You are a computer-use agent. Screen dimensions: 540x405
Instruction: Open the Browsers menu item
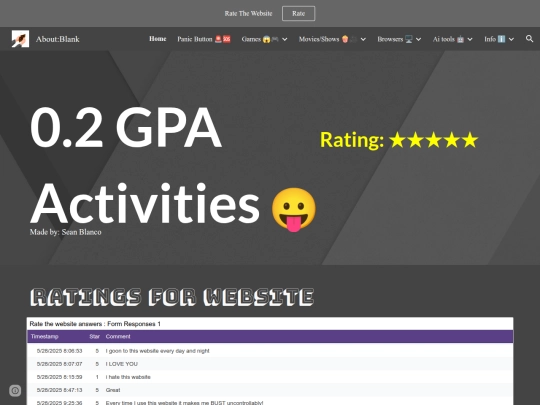click(x=395, y=39)
